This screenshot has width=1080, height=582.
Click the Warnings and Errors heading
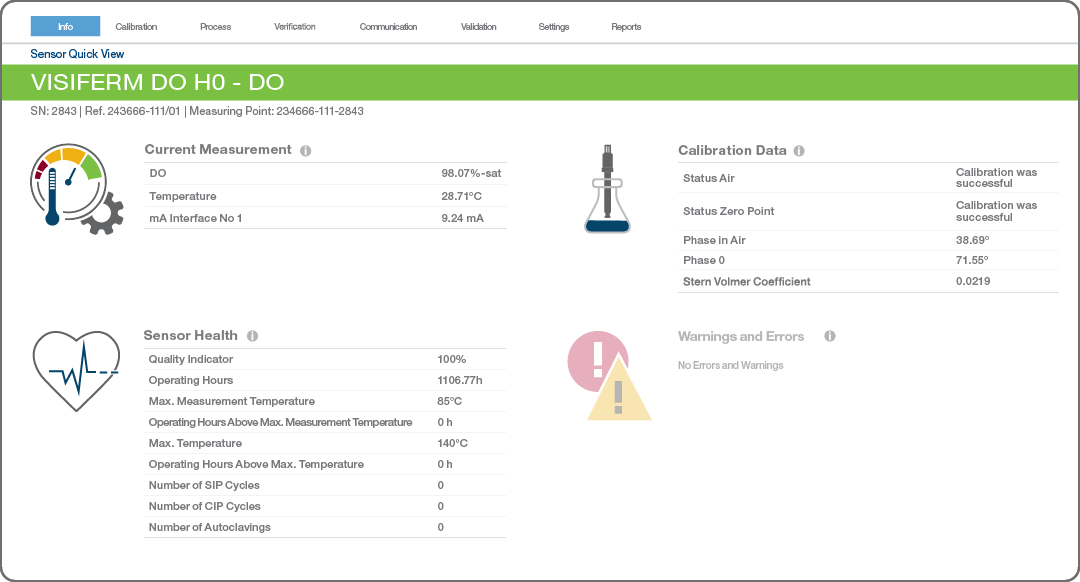(x=741, y=336)
